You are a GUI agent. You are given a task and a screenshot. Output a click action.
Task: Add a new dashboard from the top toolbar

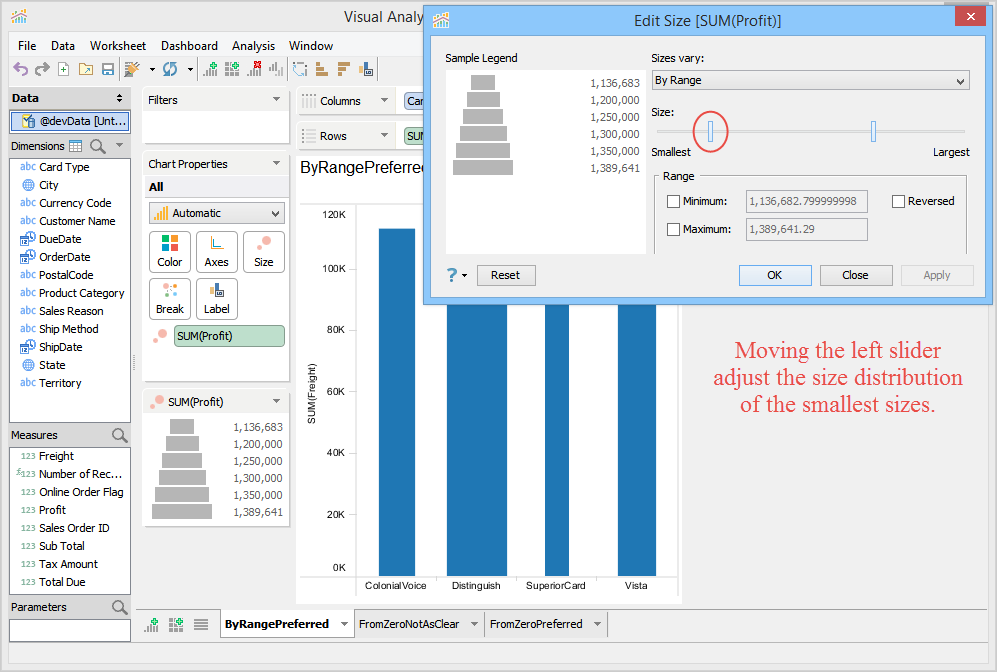(232, 69)
